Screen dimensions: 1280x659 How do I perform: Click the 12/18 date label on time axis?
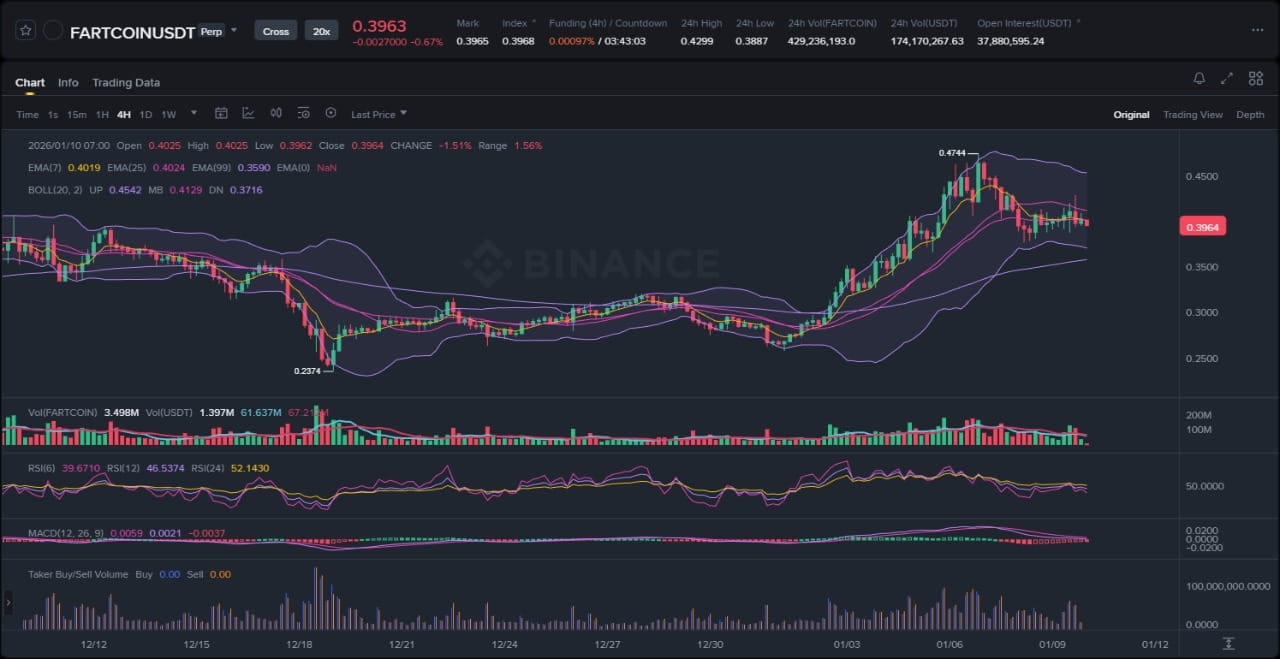[299, 645]
